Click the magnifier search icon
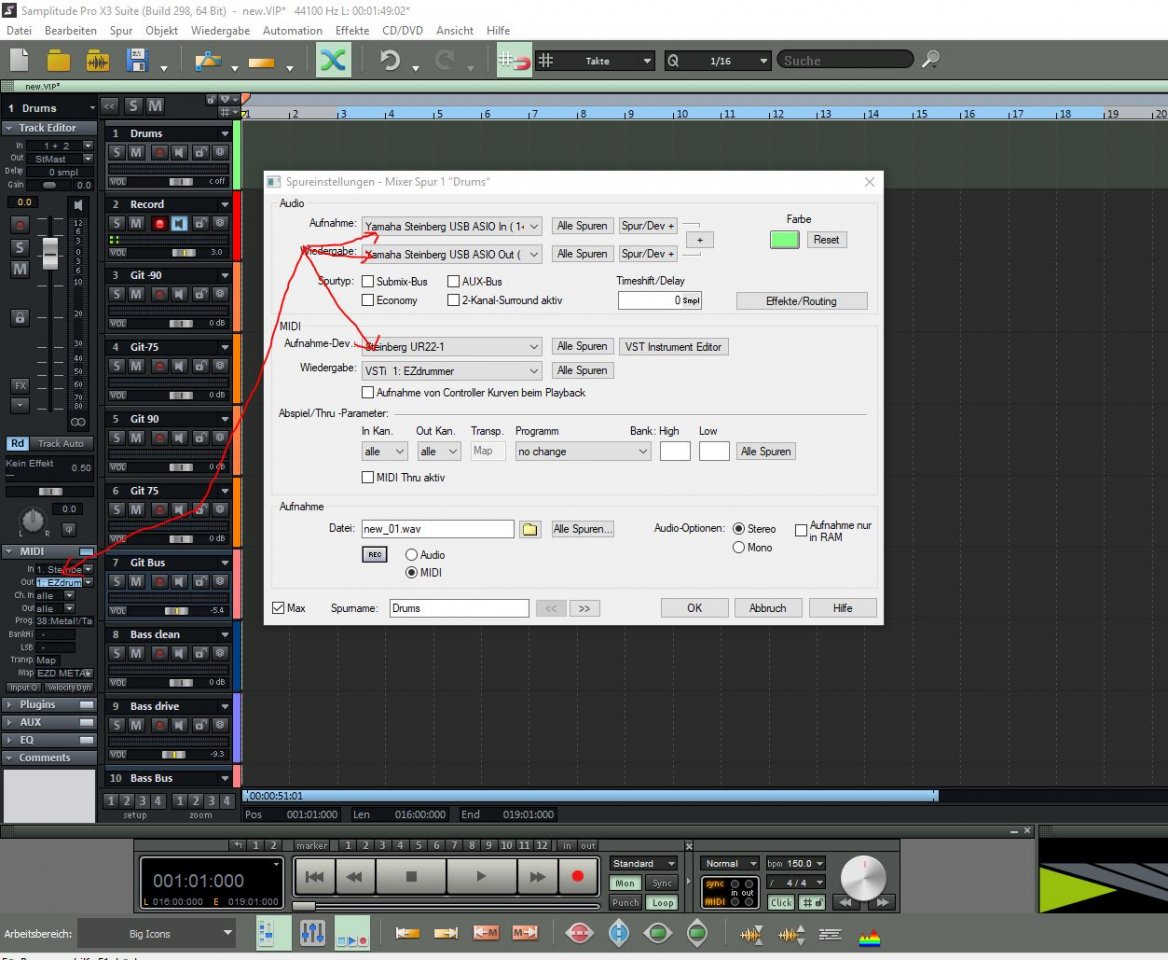The width and height of the screenshot is (1168, 960). [x=930, y=60]
